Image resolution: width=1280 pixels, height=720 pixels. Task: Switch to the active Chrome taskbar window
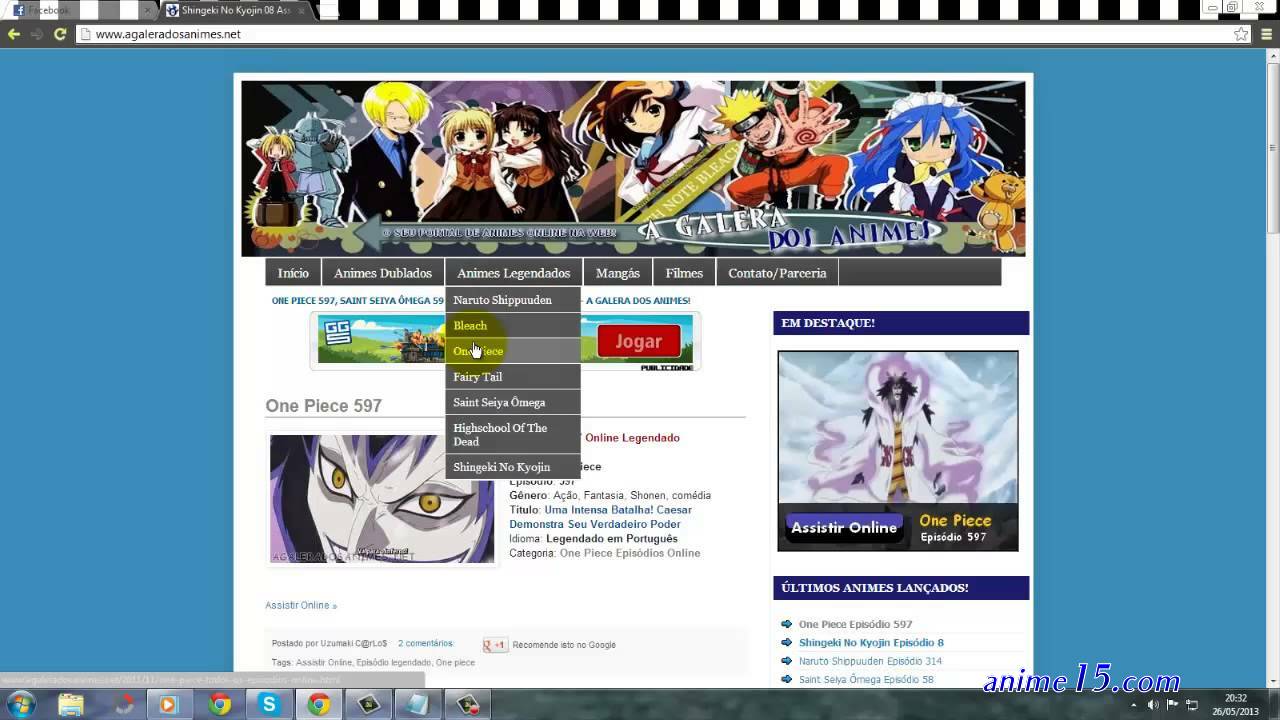tap(318, 705)
